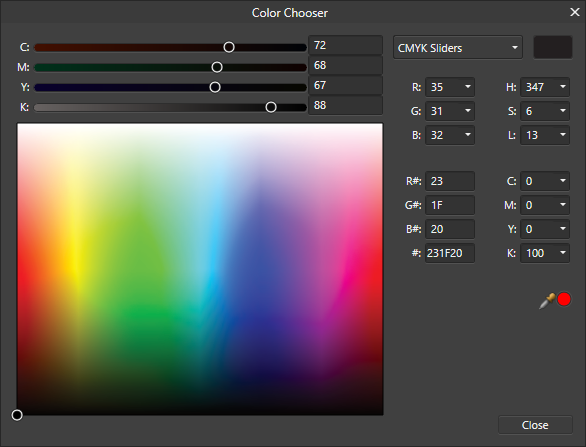This screenshot has height=447, width=586.
Task: Expand the L lightness dropdown arrow
Action: pos(563,135)
